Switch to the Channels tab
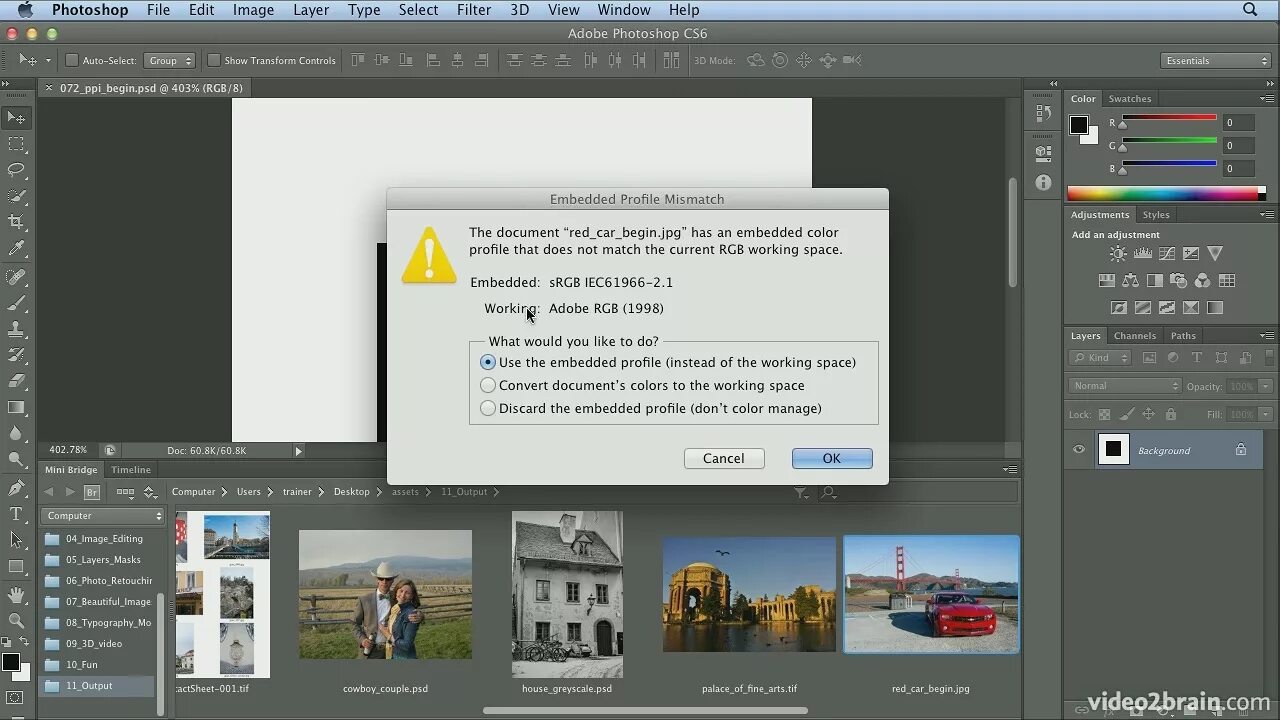Screen dimensions: 1280x720 (x=1135, y=336)
